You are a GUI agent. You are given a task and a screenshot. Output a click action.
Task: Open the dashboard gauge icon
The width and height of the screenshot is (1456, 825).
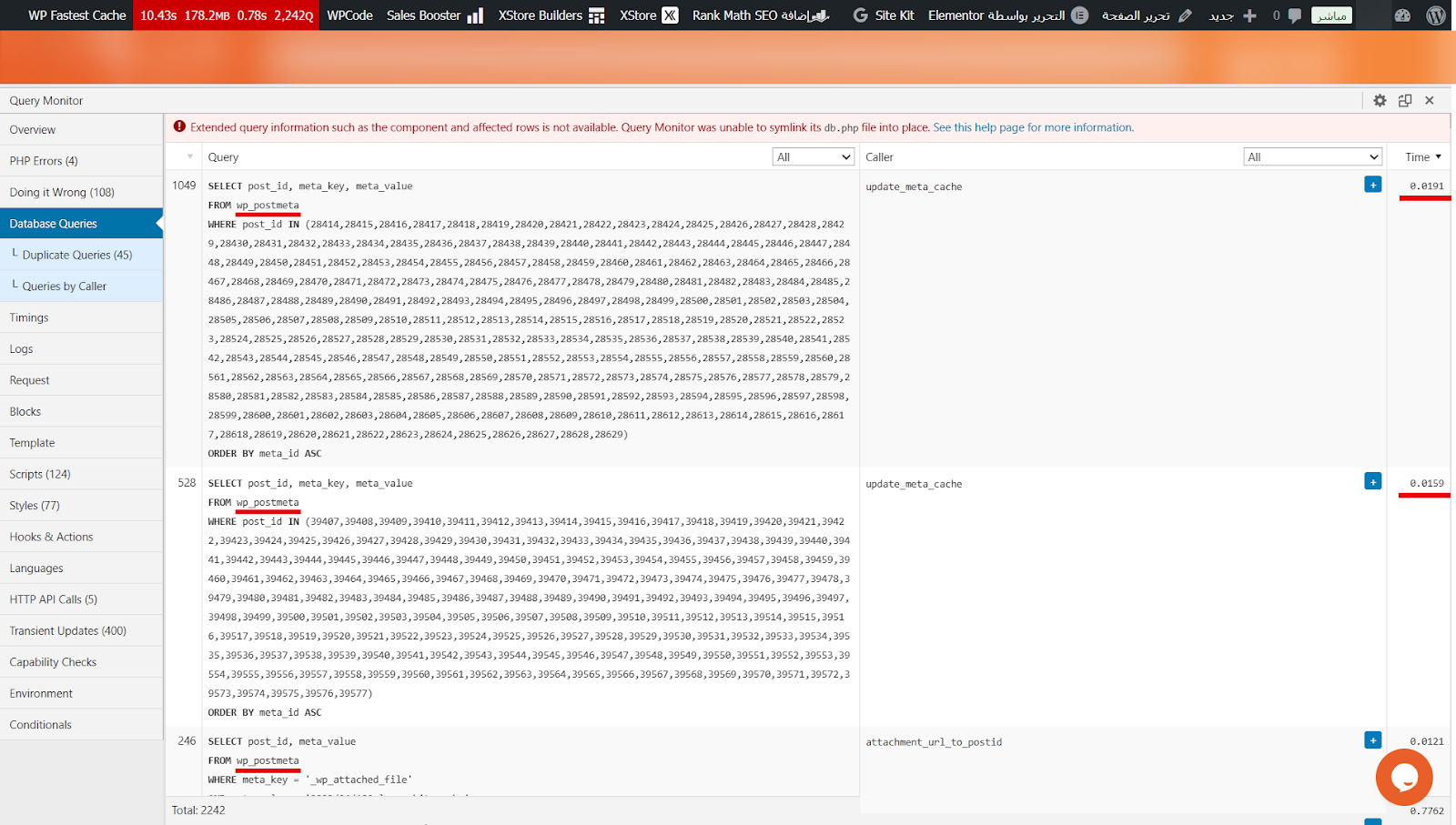pyautogui.click(x=1402, y=15)
